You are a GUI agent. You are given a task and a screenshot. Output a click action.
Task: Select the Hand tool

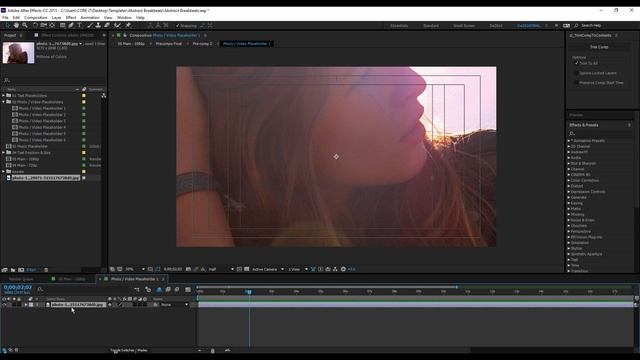pyautogui.click(x=16, y=25)
